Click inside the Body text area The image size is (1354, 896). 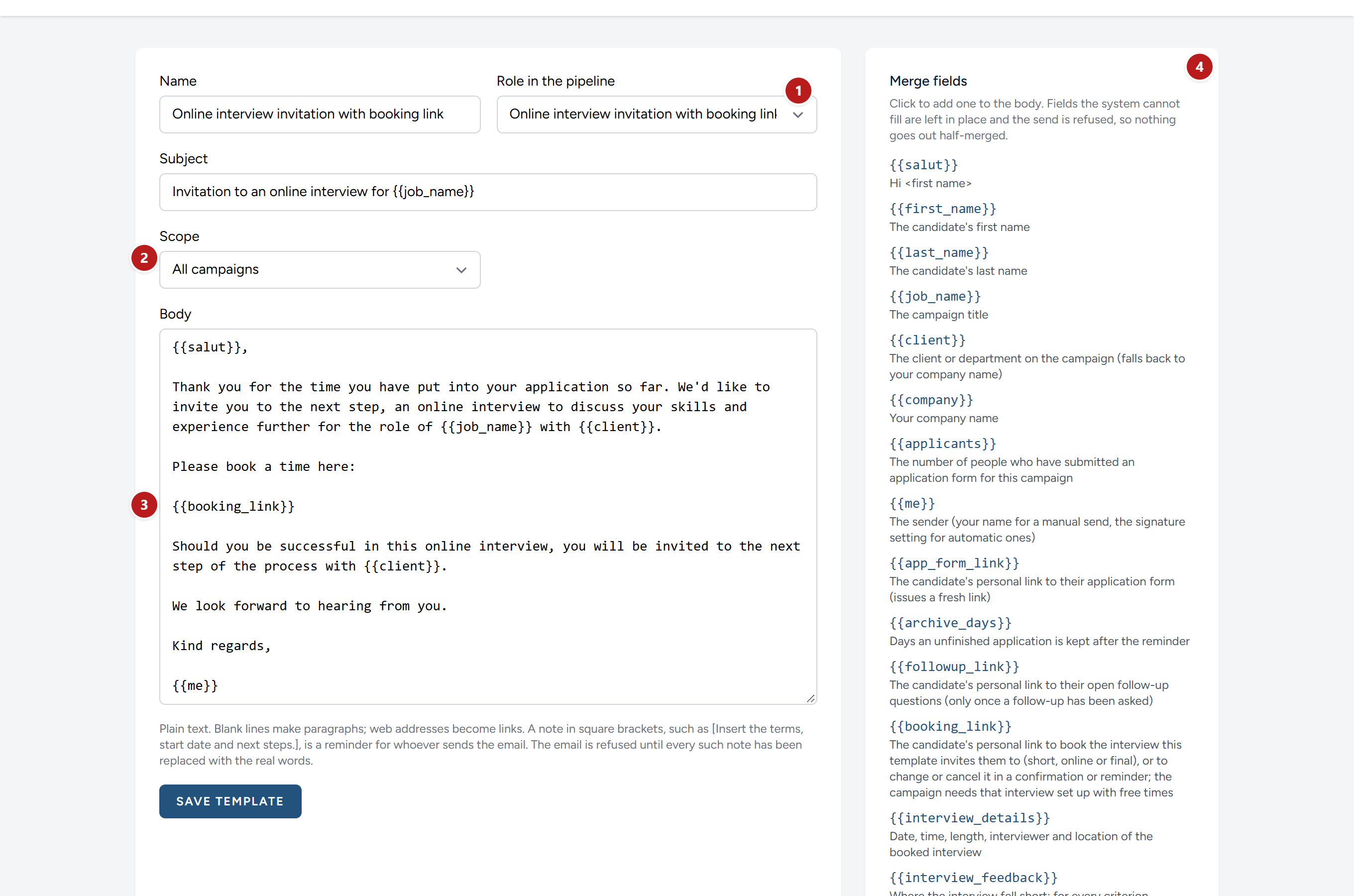[488, 517]
